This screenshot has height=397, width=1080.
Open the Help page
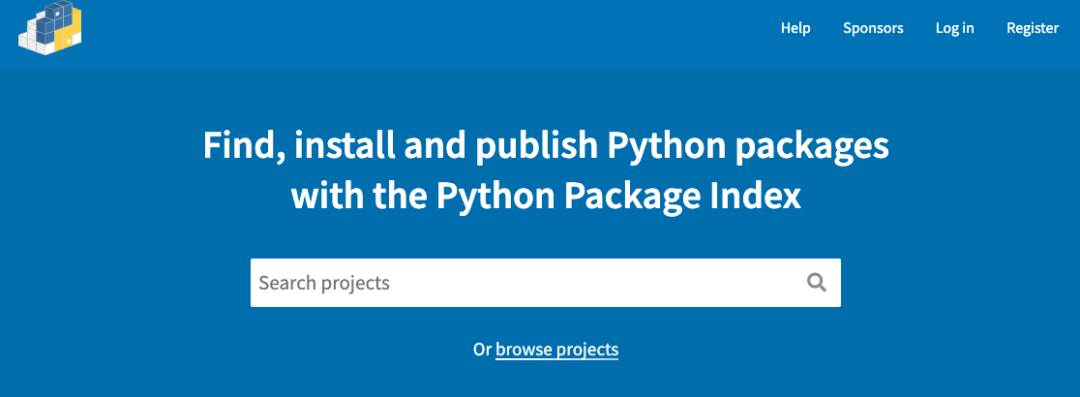tap(796, 28)
